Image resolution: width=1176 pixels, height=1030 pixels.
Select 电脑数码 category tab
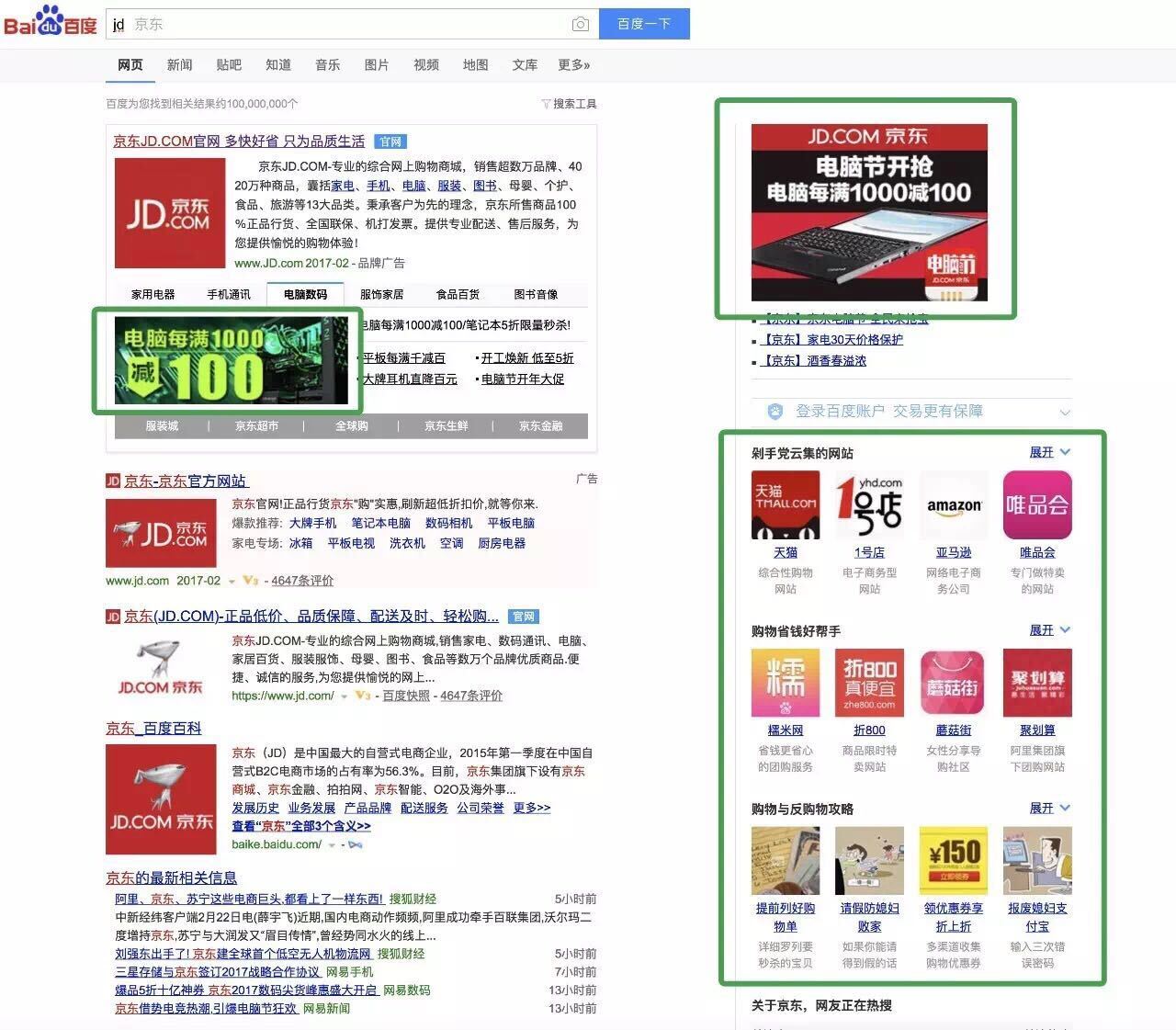[x=305, y=294]
